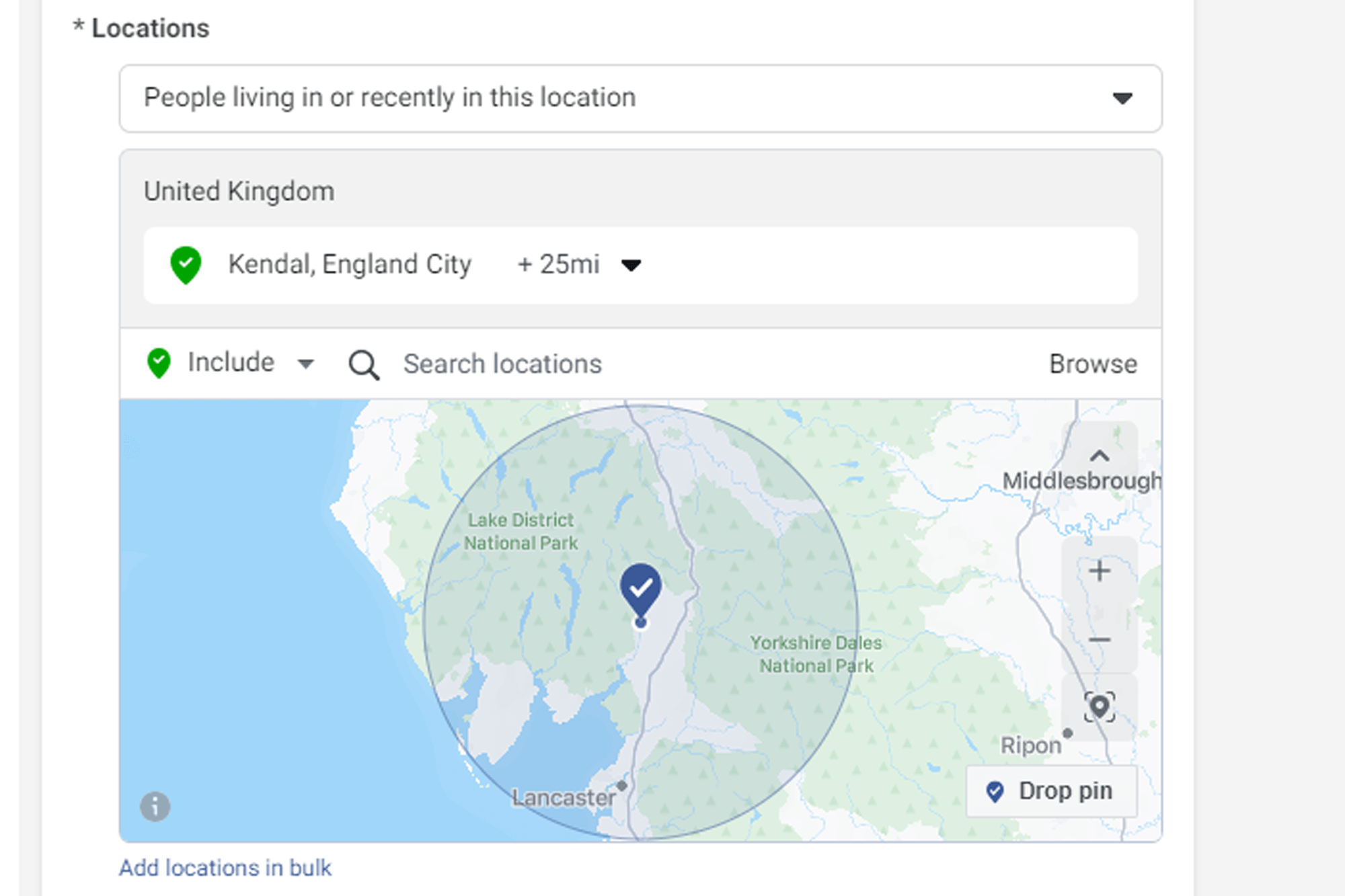Open the Add locations in bulk link
Viewport: 1345px width, 896px height.
pyautogui.click(x=225, y=868)
